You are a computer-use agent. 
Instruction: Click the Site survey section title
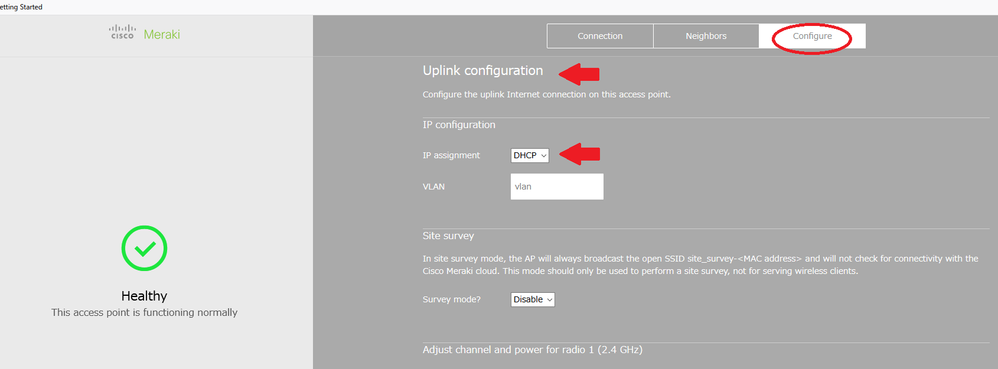tap(448, 235)
